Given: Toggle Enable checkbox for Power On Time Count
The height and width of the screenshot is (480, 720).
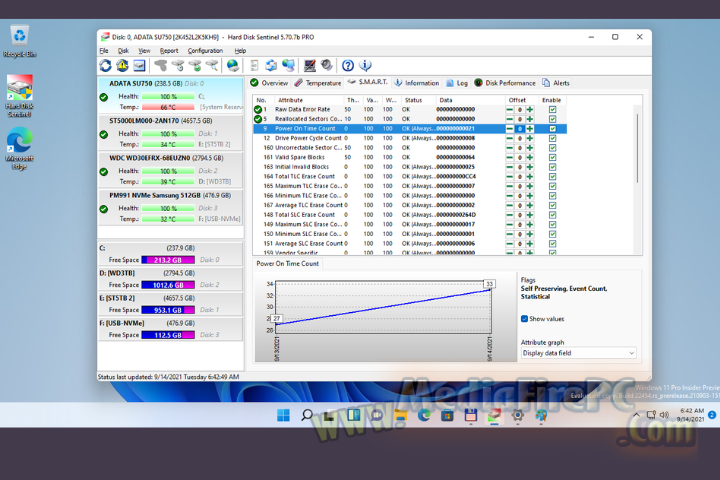Looking at the screenshot, I should click(552, 129).
